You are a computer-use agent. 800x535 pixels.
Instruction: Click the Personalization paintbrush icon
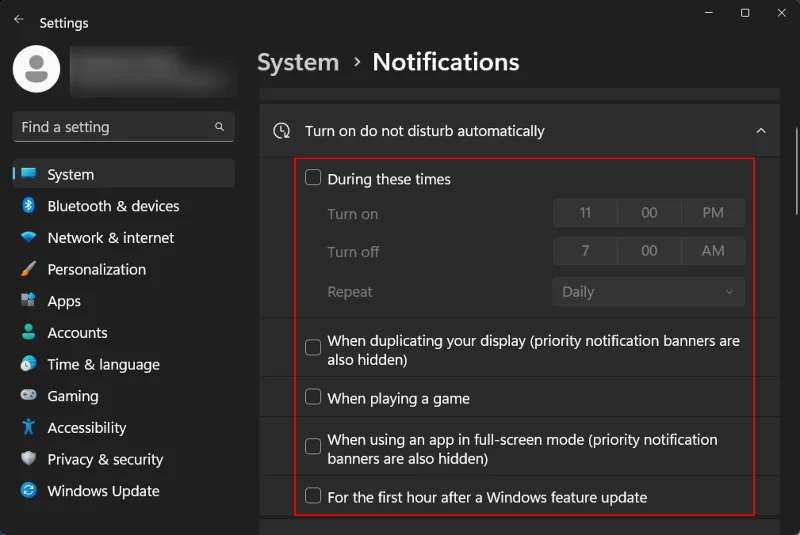click(29, 269)
